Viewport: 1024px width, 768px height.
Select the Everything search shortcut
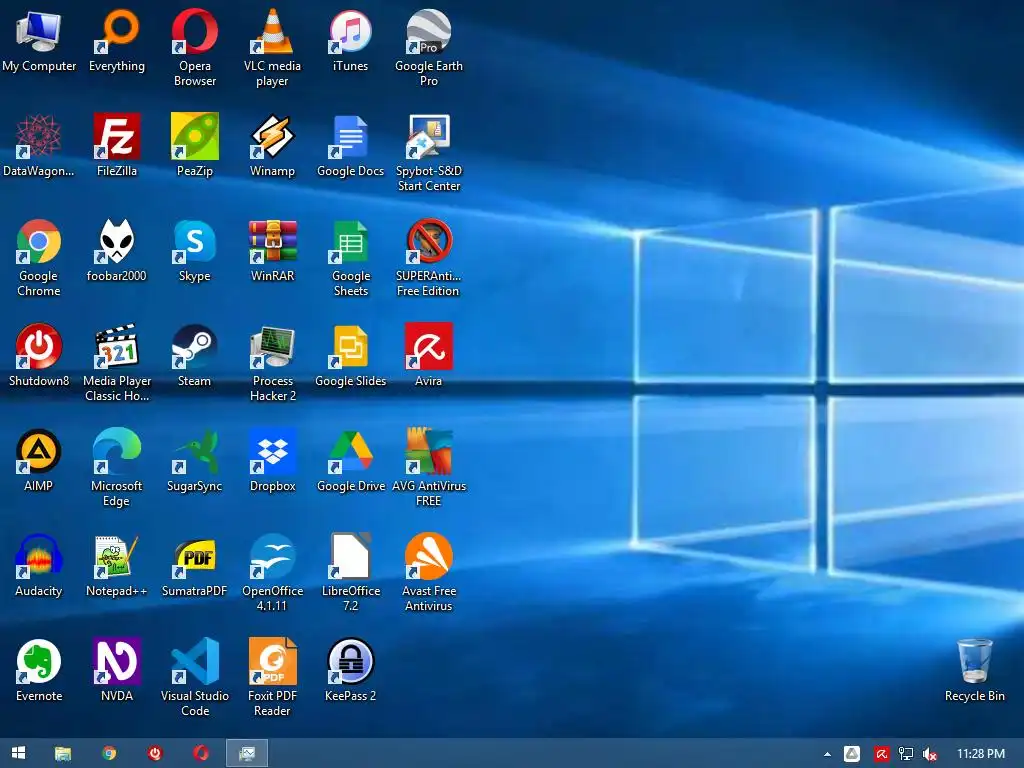point(116,40)
